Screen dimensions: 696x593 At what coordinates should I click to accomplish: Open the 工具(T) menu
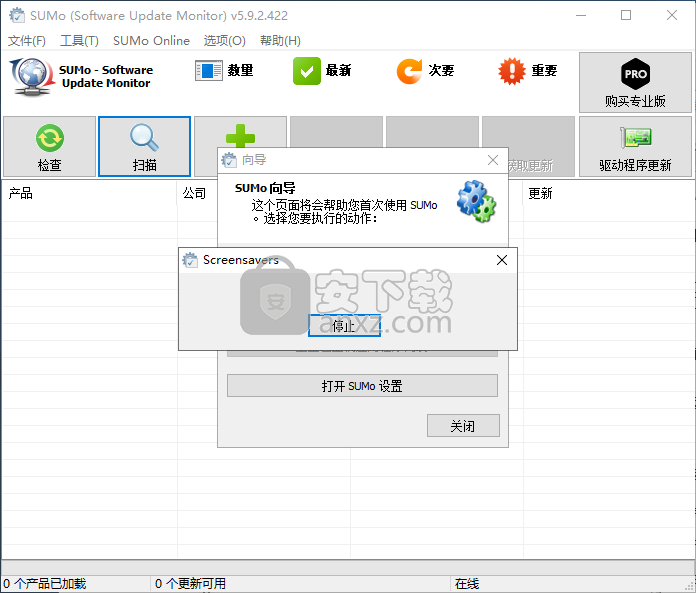(79, 41)
